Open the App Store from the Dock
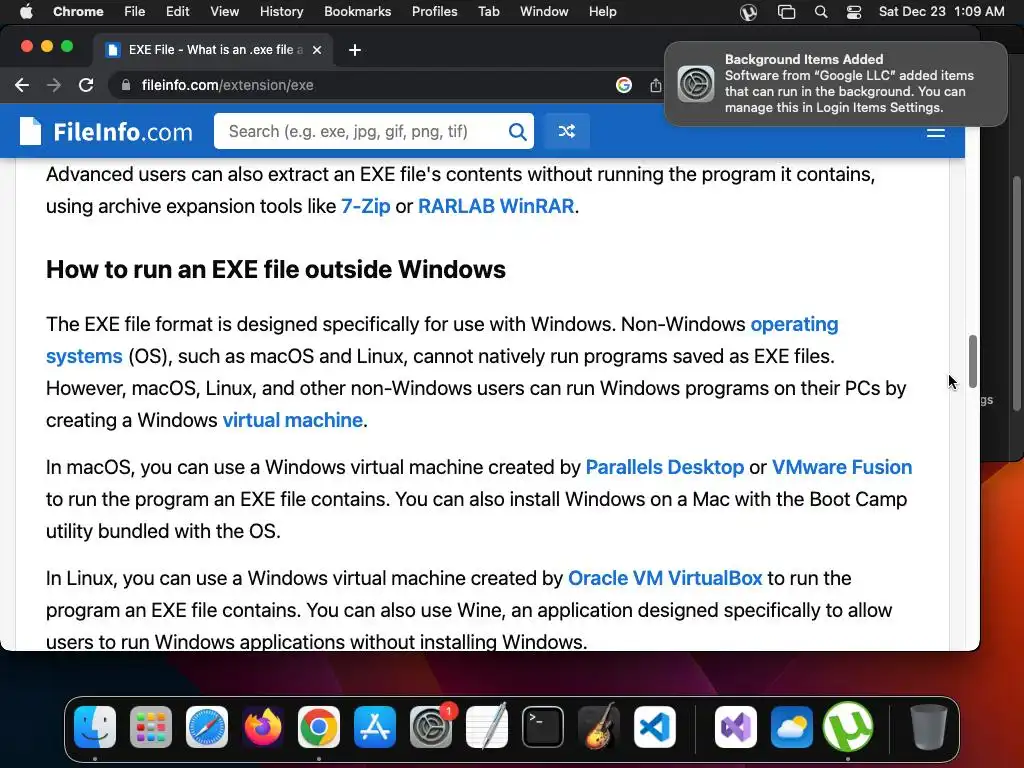This screenshot has height=768, width=1024. [x=375, y=727]
